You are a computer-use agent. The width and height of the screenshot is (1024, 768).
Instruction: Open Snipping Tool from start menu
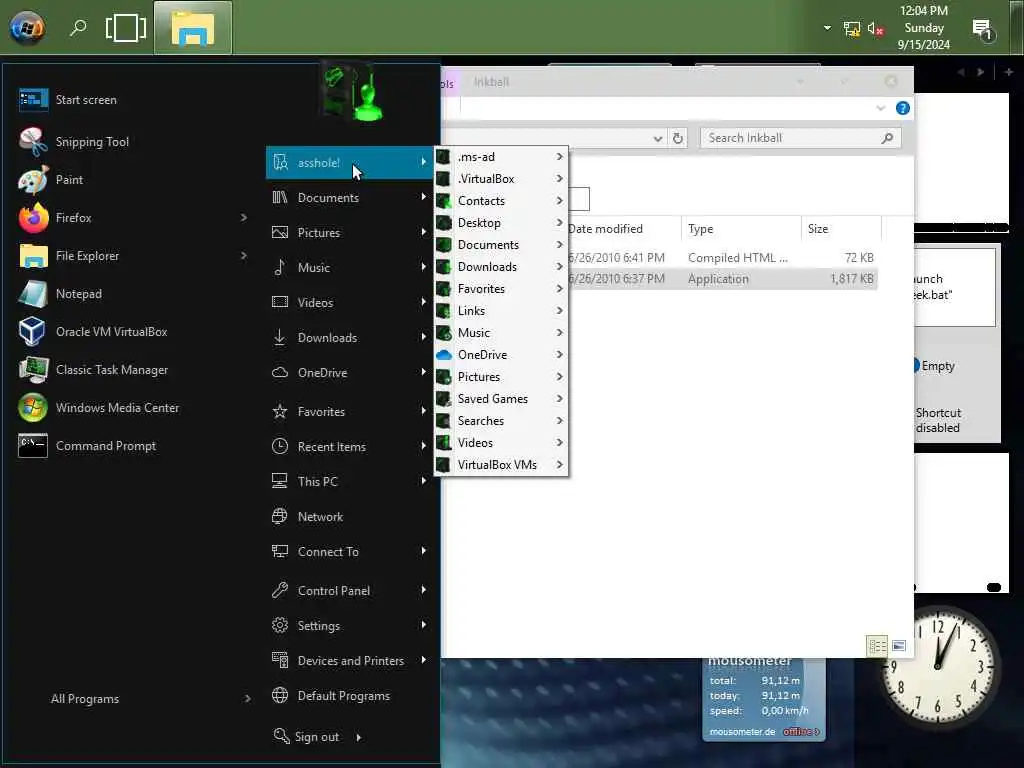tap(91, 142)
